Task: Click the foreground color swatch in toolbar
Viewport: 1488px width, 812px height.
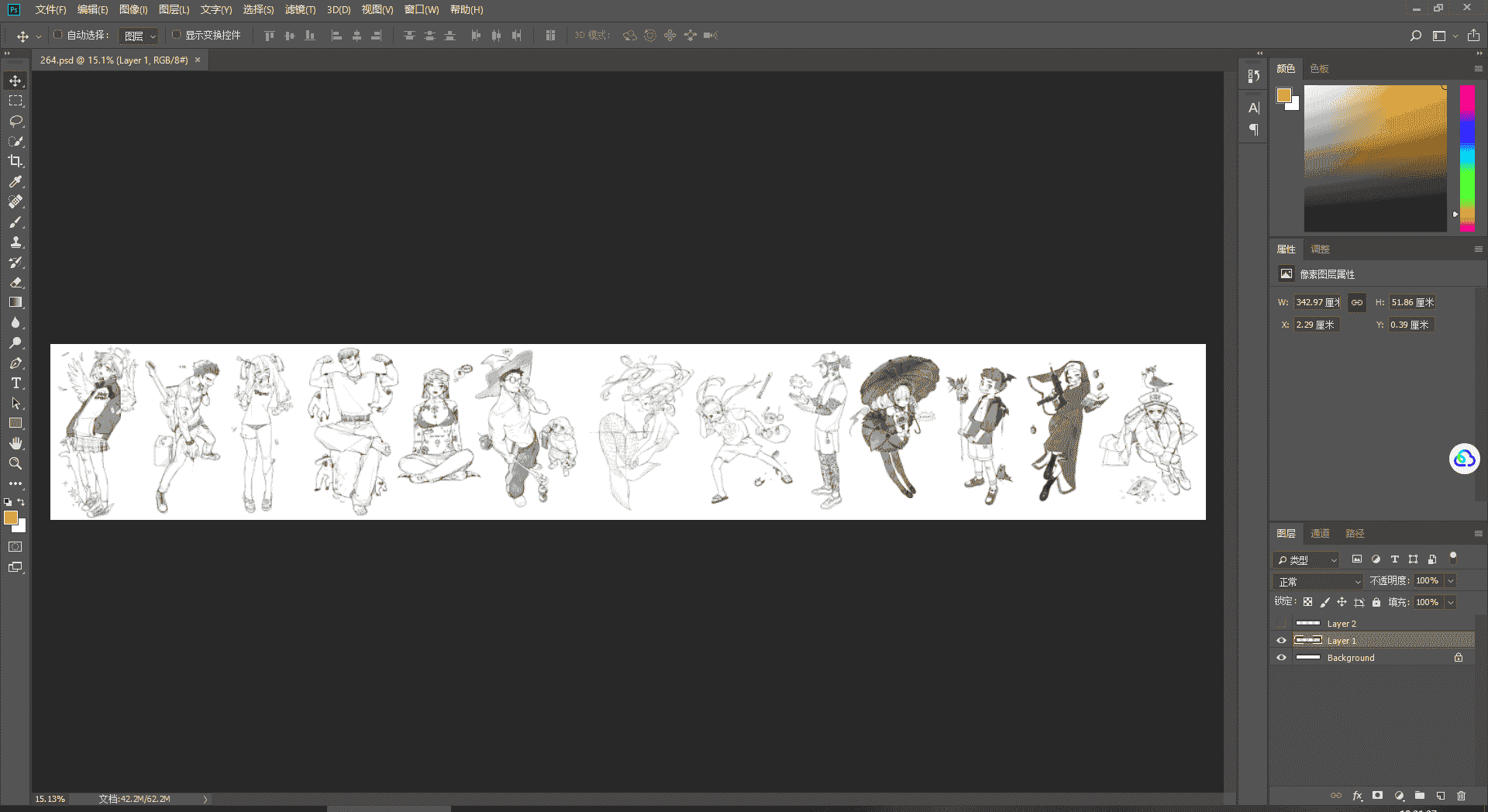Action: [10, 518]
